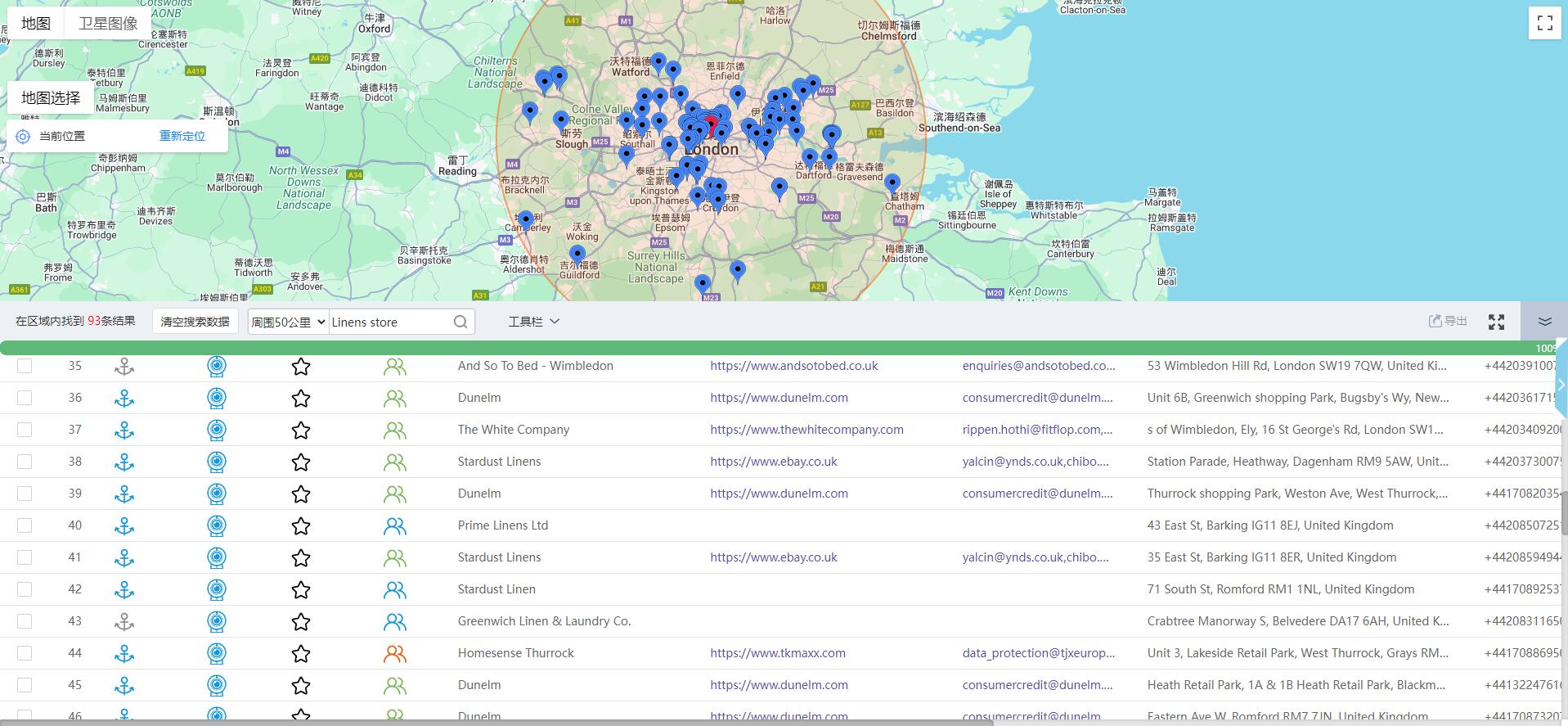Click Dunelm name in row 39

click(479, 494)
